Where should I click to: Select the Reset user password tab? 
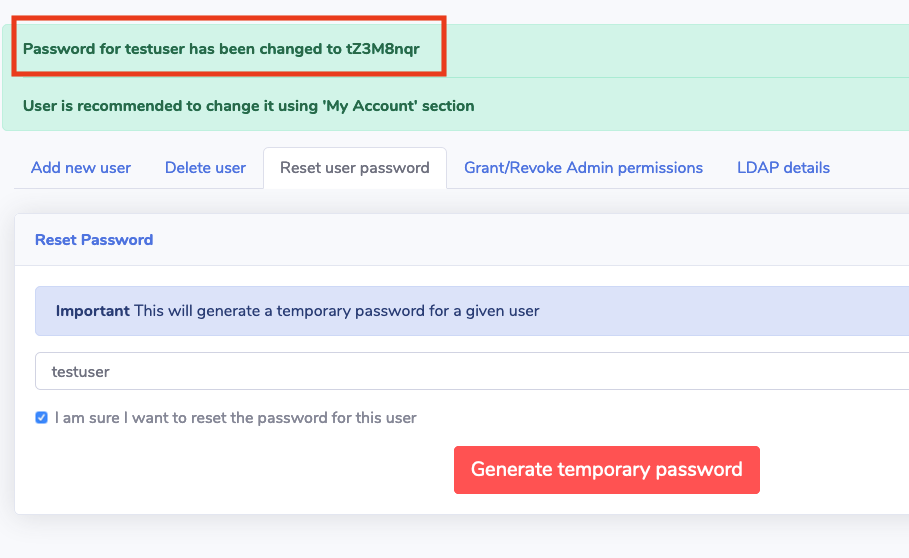coord(355,168)
